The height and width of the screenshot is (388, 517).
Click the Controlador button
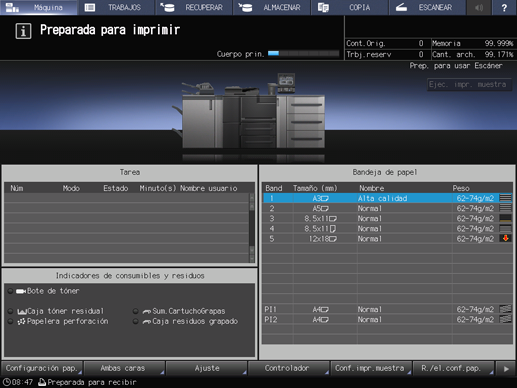pyautogui.click(x=289, y=368)
